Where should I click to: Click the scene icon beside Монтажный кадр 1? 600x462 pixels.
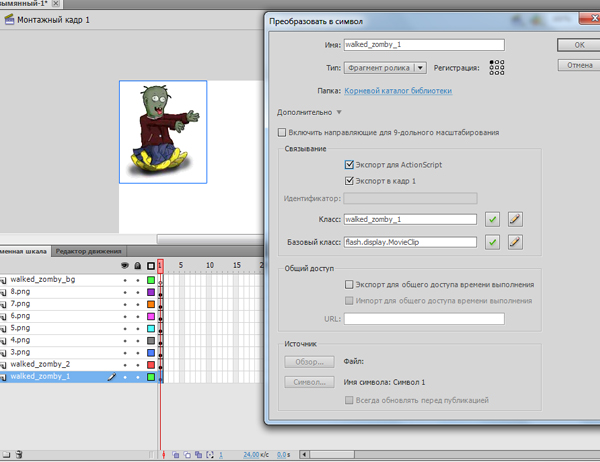9,20
